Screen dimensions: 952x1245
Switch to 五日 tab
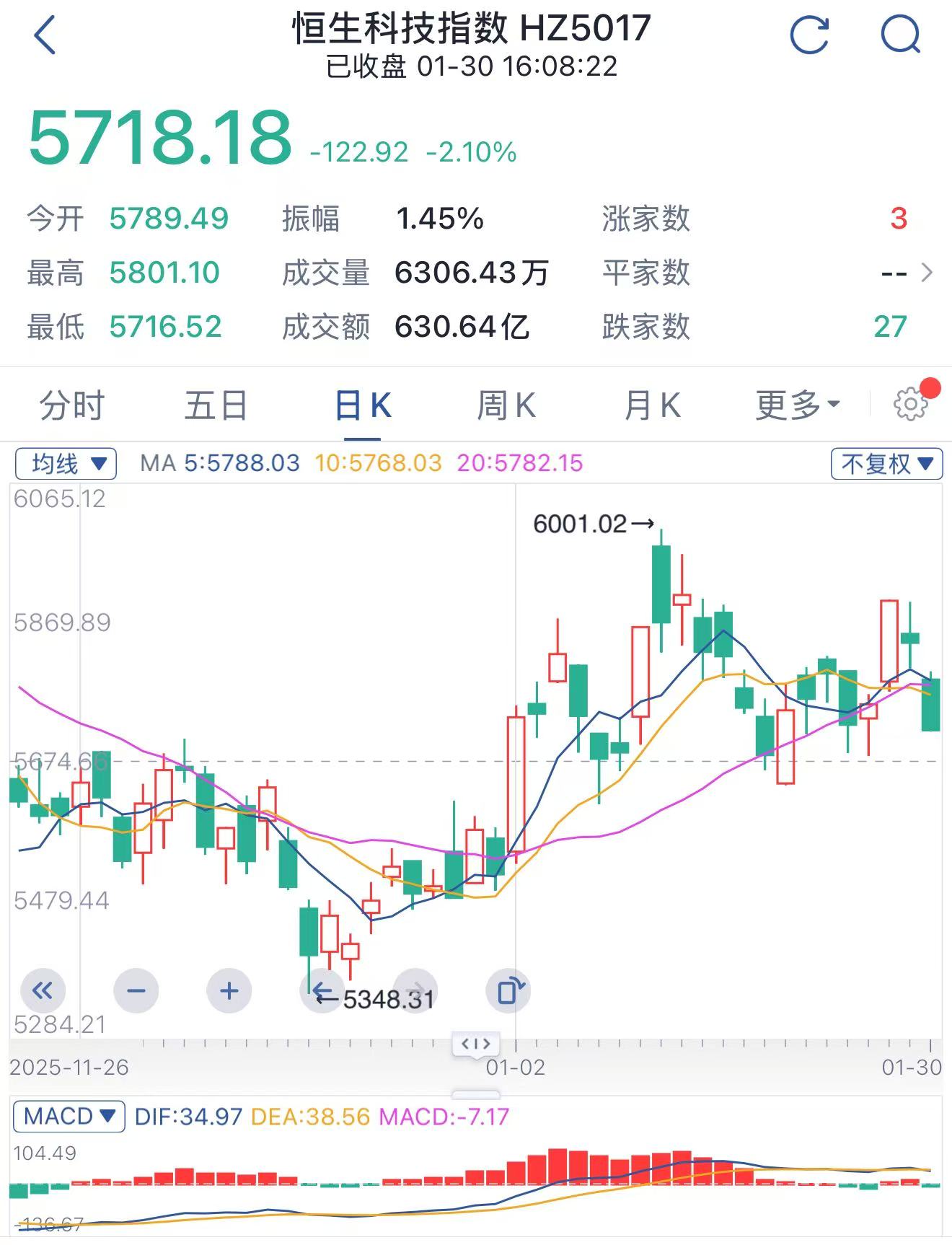point(216,405)
